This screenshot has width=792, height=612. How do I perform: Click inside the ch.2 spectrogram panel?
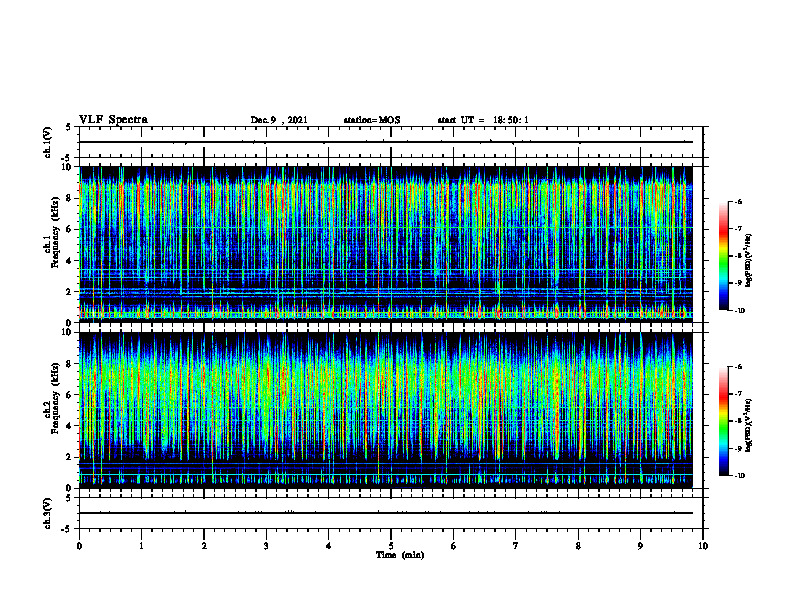coord(386,410)
